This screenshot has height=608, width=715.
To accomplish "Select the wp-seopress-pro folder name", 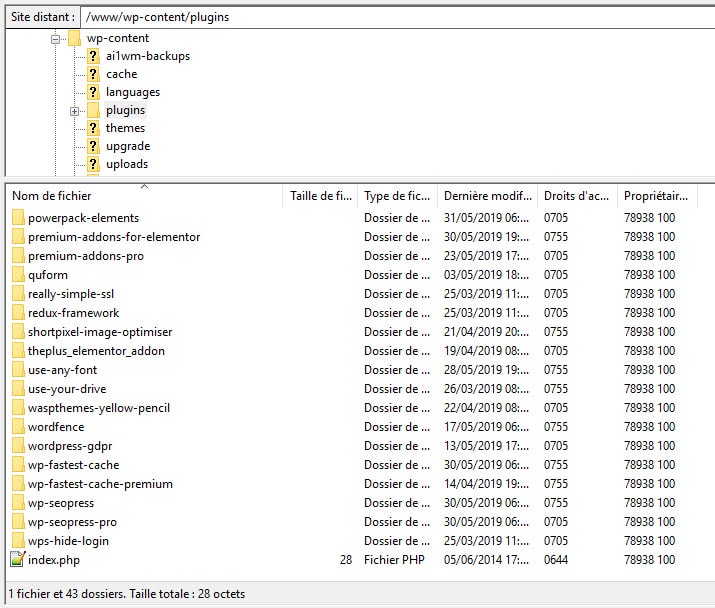I will (72, 522).
